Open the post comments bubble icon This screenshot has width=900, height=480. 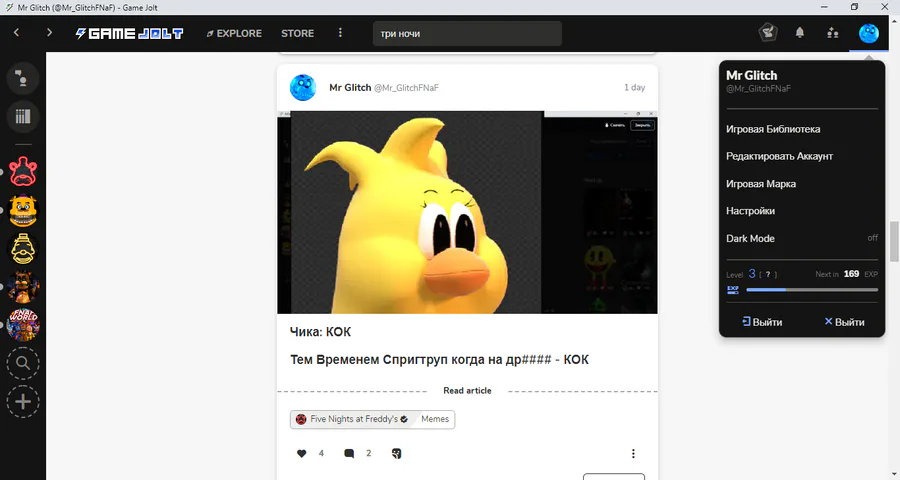coord(348,454)
